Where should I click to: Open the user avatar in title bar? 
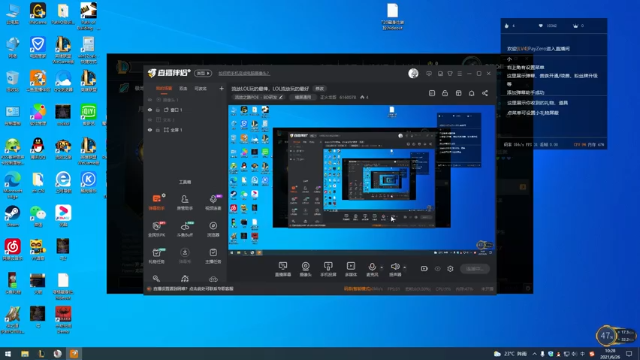click(413, 73)
